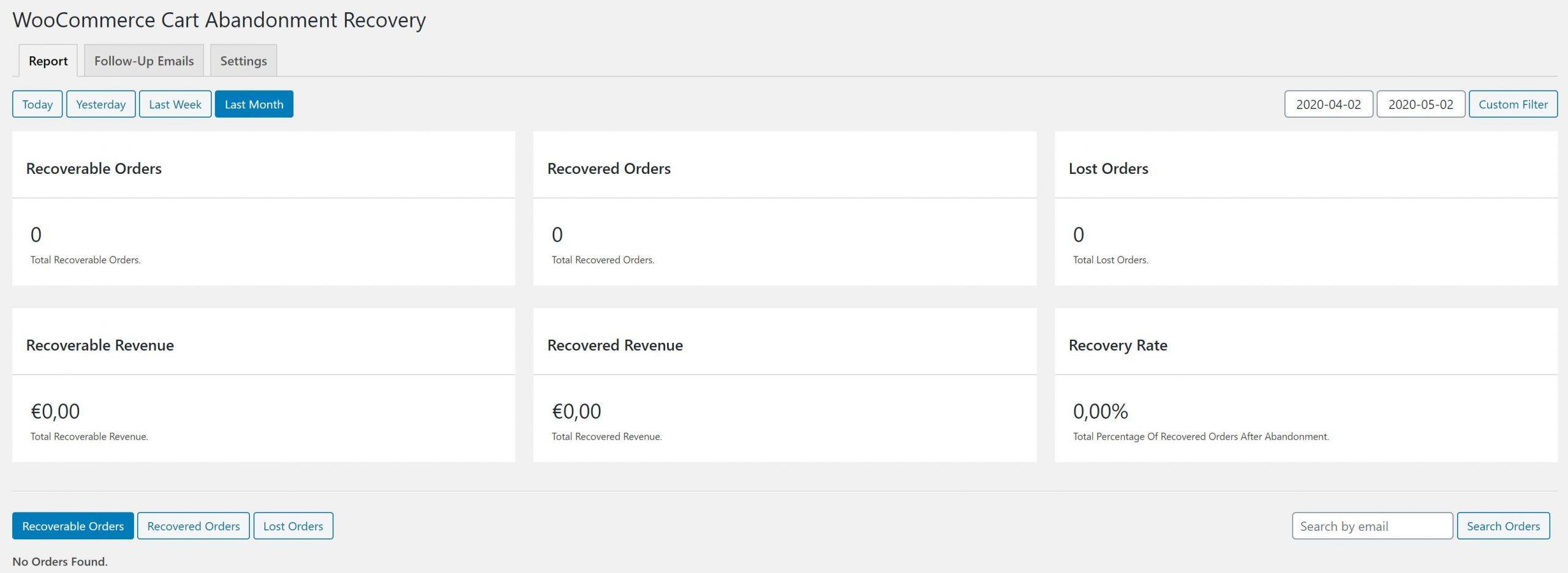Click 'Total Percentage Of Recovered Orders After Abandonment.' text
This screenshot has height=573, width=1568.
coord(1200,436)
